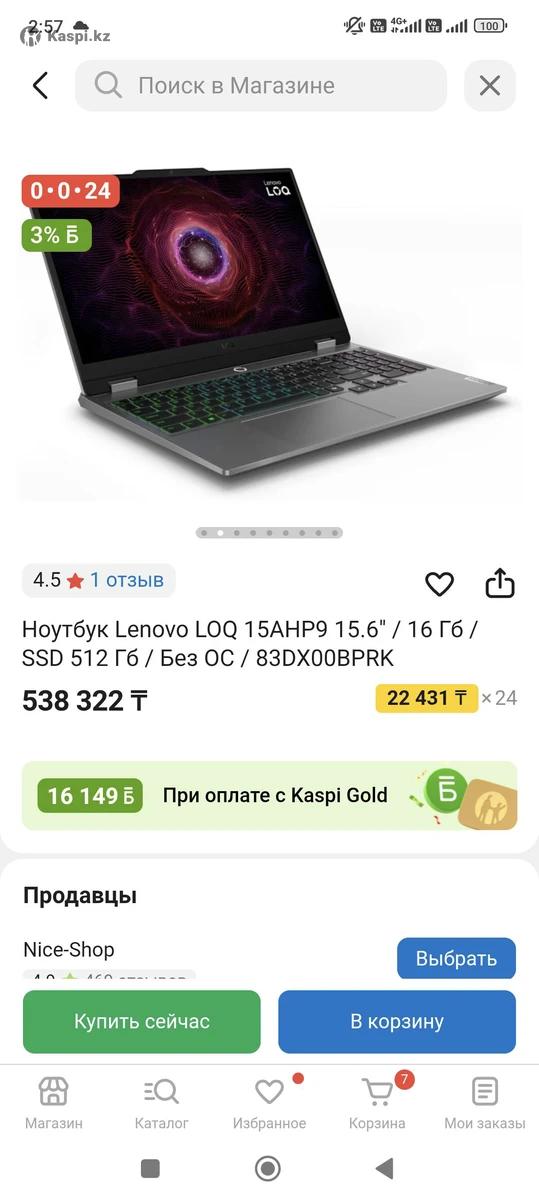Tap Купить сейчас button
Viewport: 539px width, 1200px height.
tap(142, 1022)
